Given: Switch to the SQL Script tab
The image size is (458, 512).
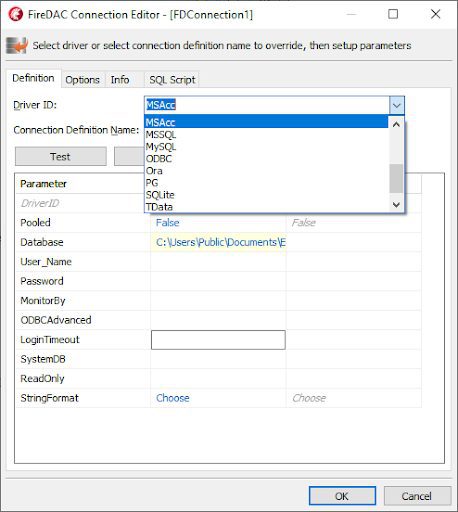Looking at the screenshot, I should point(172,80).
